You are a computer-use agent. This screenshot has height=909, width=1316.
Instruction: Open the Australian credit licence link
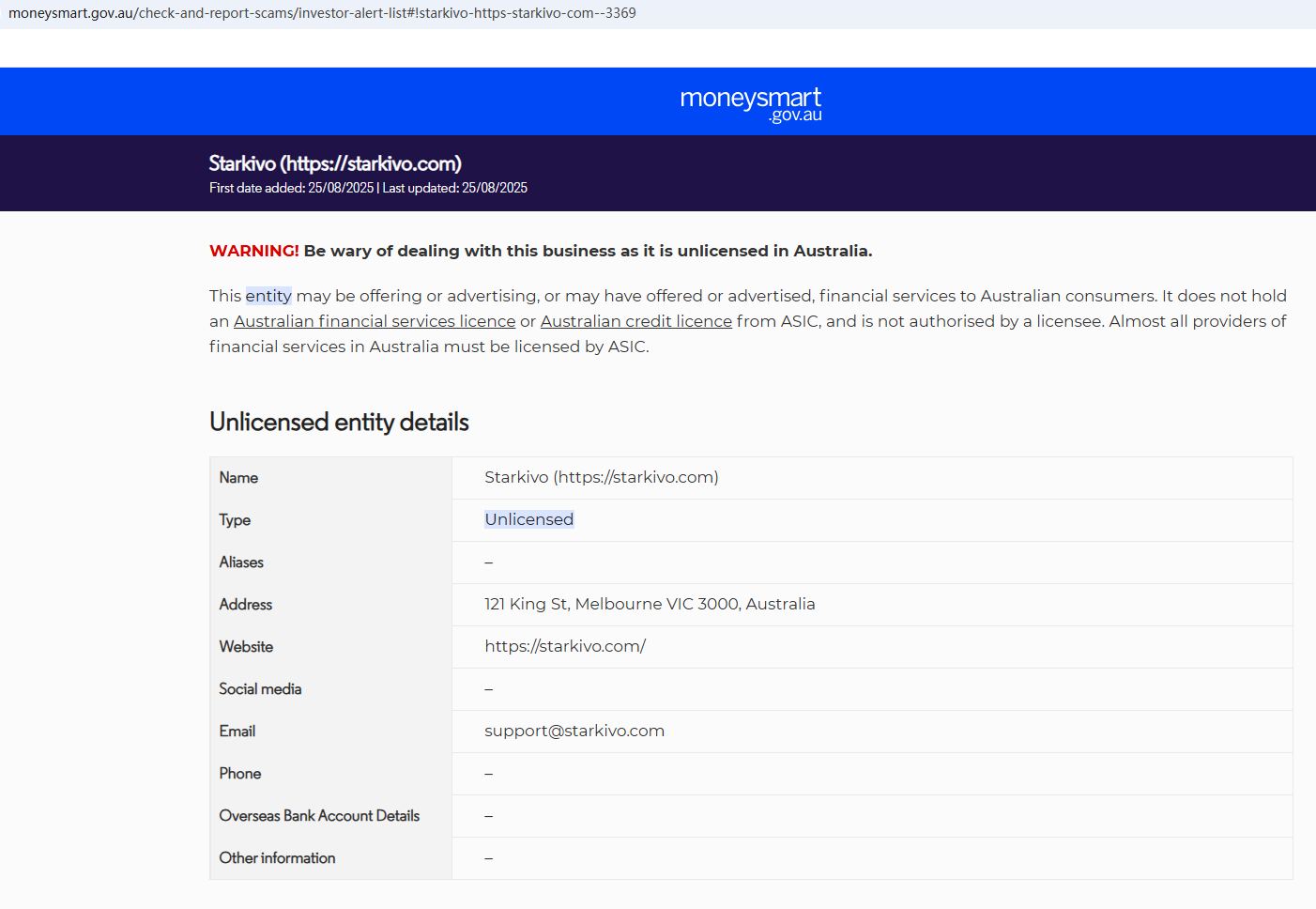635,321
